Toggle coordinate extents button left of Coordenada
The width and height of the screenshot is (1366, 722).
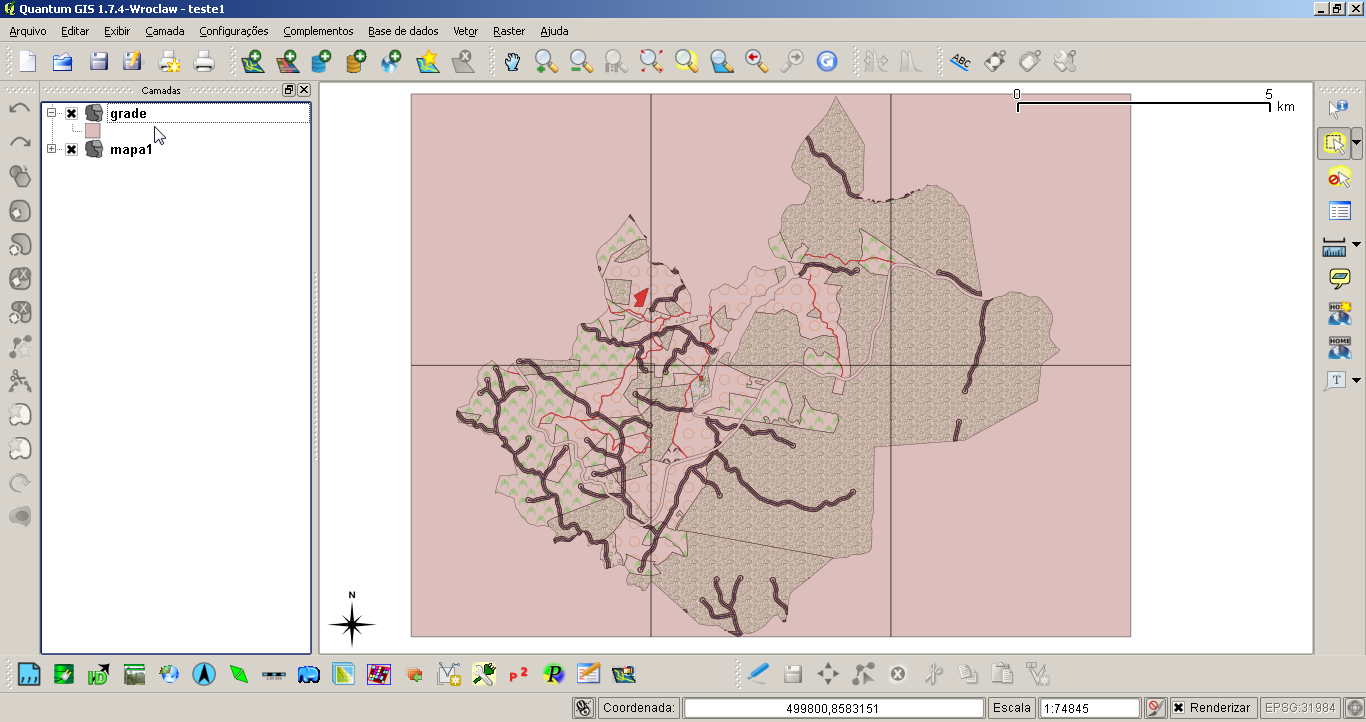click(585, 708)
